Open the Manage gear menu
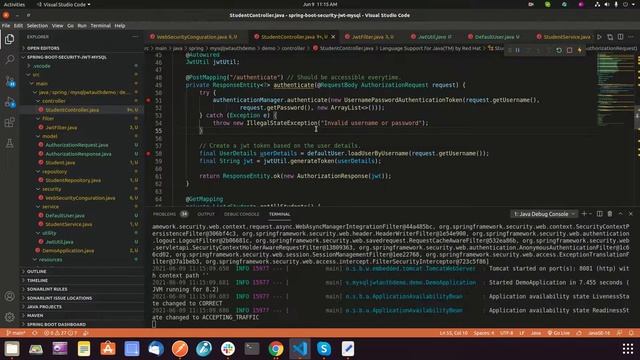The height and width of the screenshot is (360, 640). tap(9, 317)
